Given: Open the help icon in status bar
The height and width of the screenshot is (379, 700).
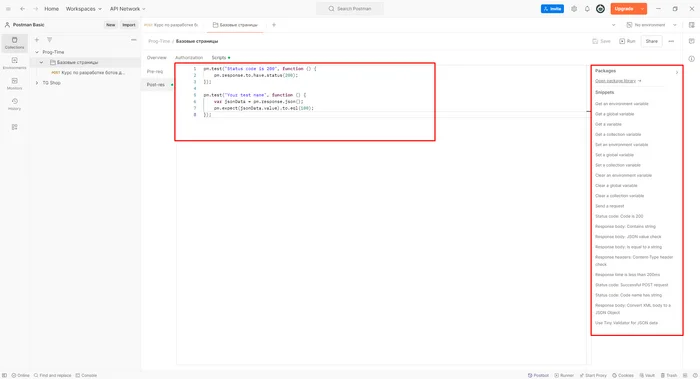Looking at the screenshot, I should [695, 375].
